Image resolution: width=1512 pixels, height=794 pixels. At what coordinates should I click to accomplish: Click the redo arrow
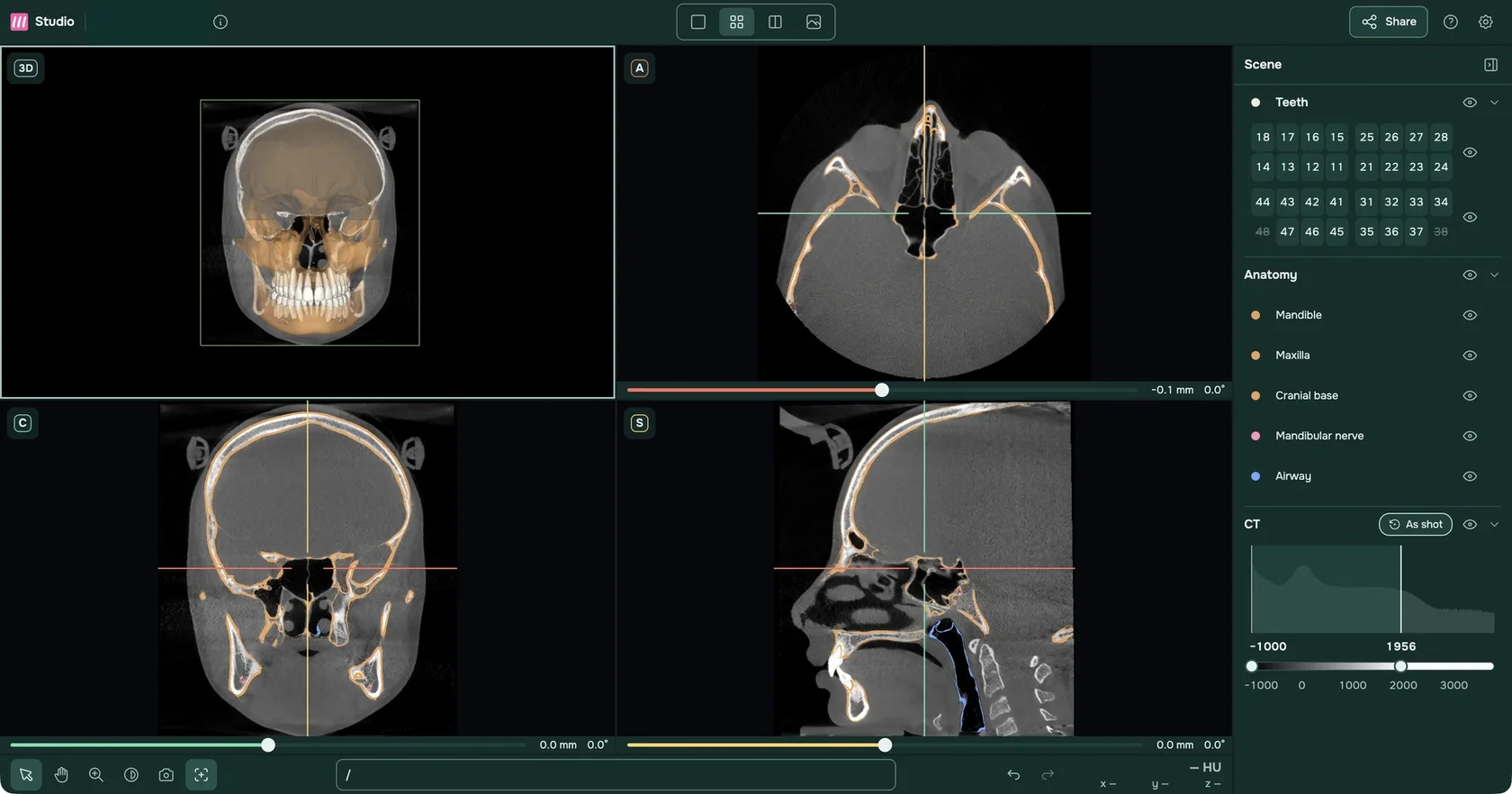point(1048,774)
